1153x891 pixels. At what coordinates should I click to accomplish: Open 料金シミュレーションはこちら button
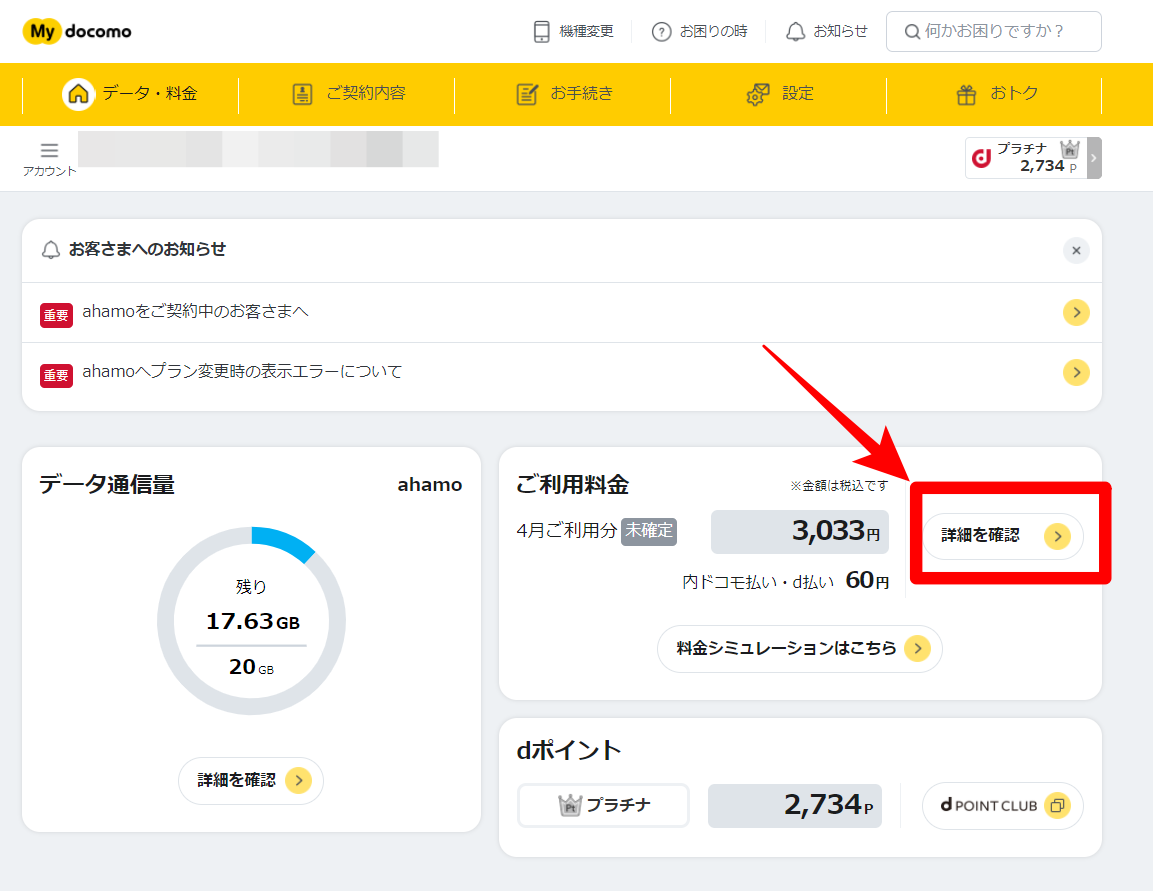click(799, 648)
